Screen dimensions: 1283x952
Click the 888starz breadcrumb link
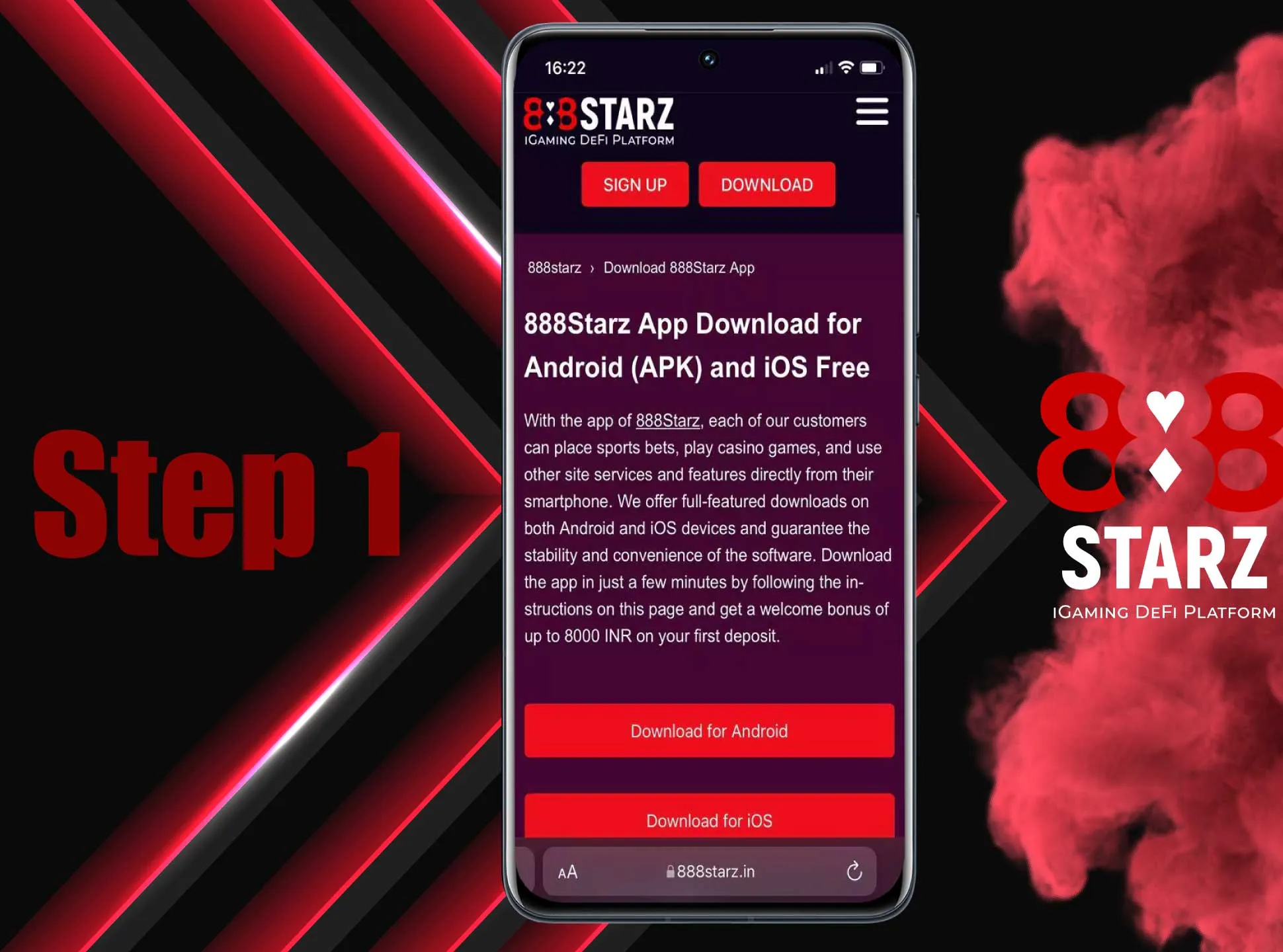[553, 267]
